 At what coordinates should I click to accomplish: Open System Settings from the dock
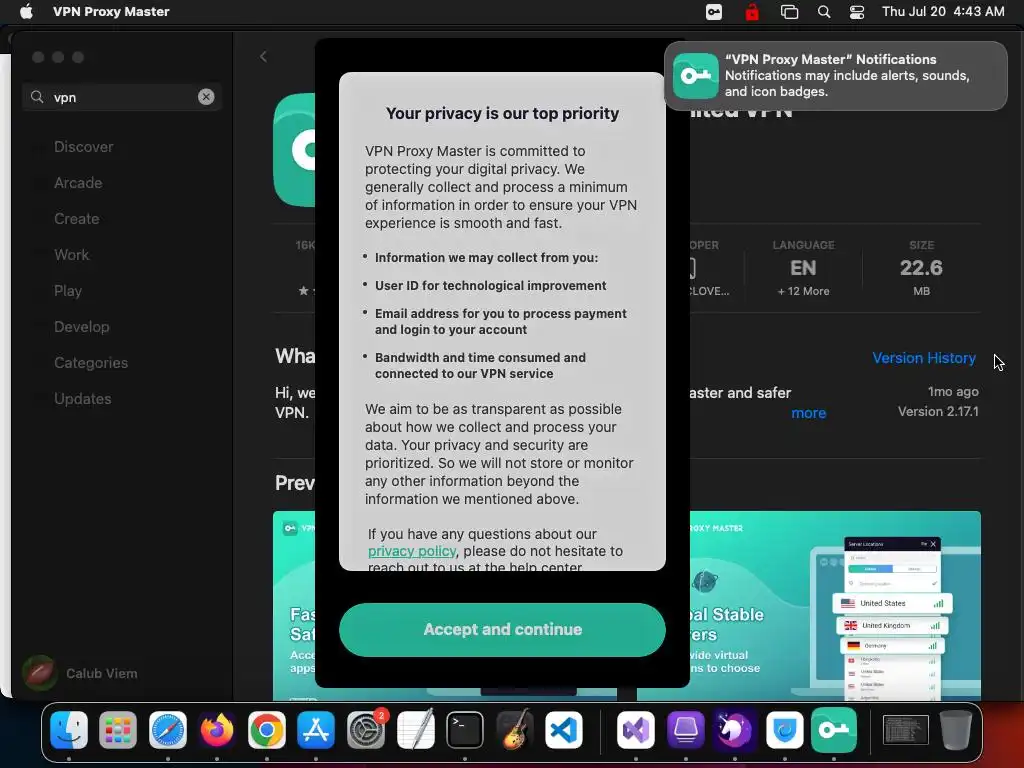(x=366, y=730)
